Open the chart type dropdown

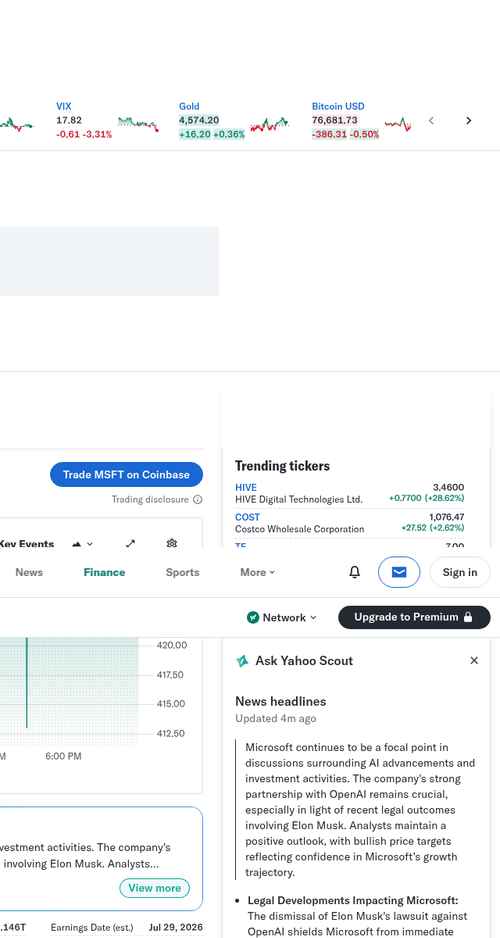pyautogui.click(x=83, y=544)
